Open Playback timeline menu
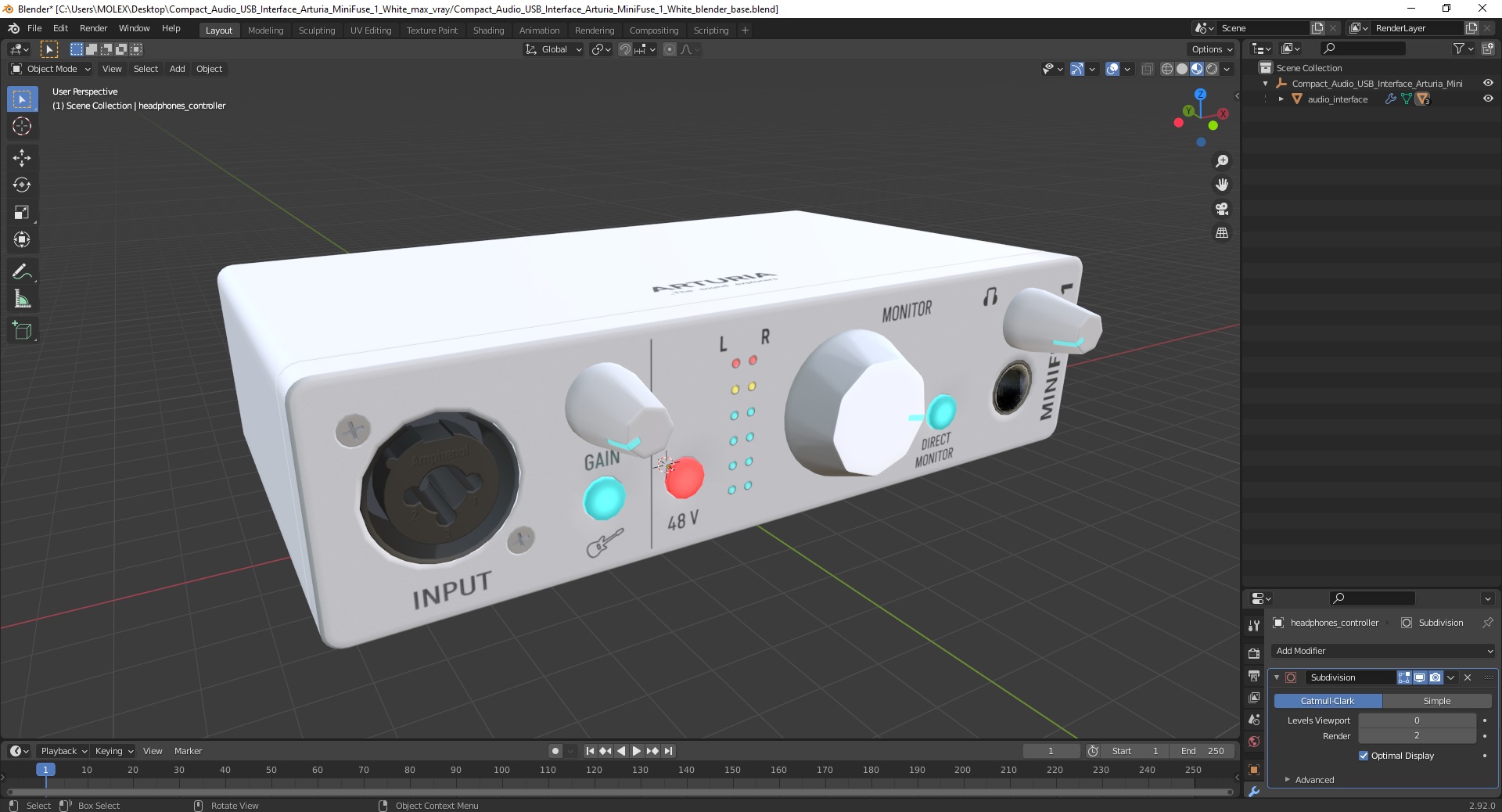The height and width of the screenshot is (812, 1502). click(x=63, y=751)
